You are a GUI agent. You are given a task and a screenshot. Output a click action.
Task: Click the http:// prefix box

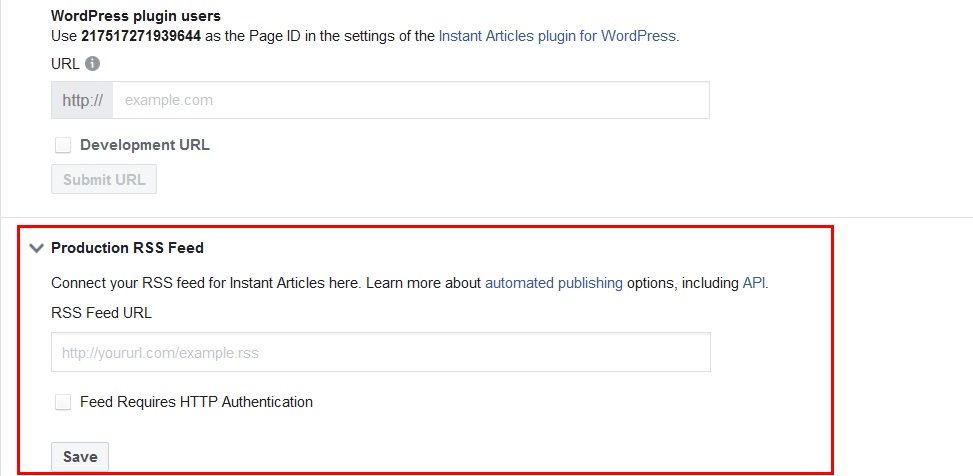click(x=82, y=100)
